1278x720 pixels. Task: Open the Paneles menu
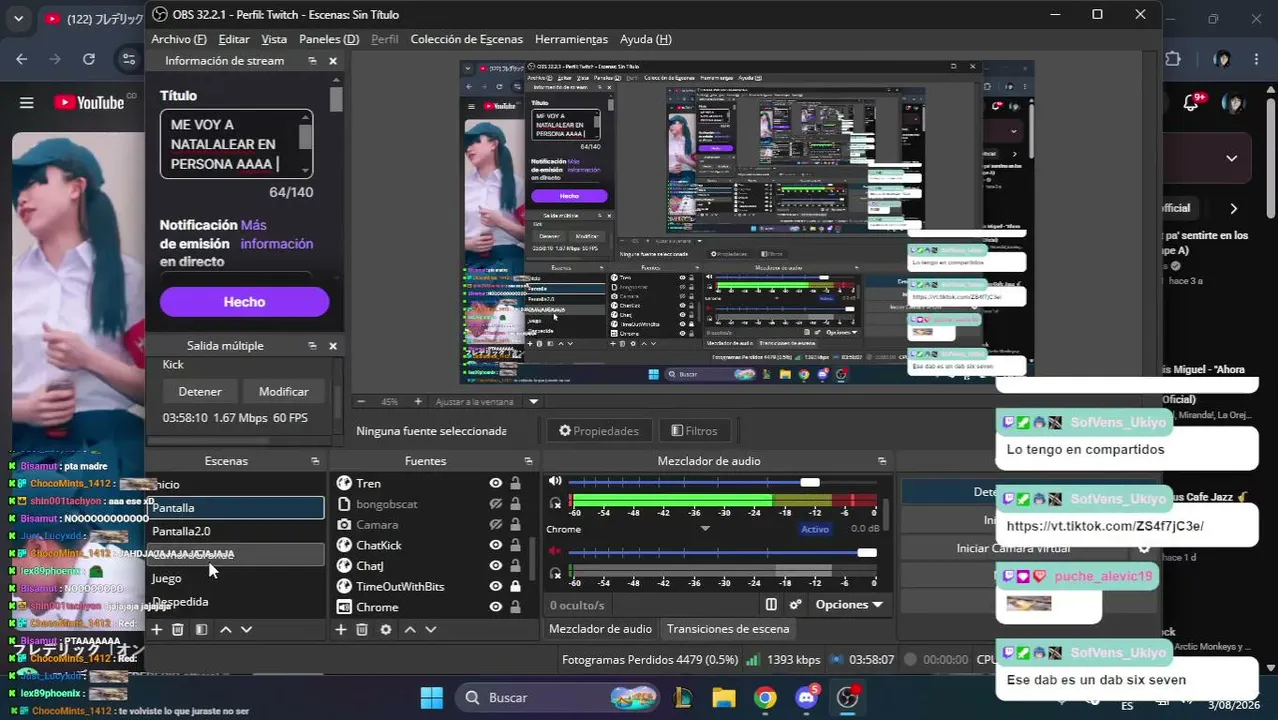(329, 39)
